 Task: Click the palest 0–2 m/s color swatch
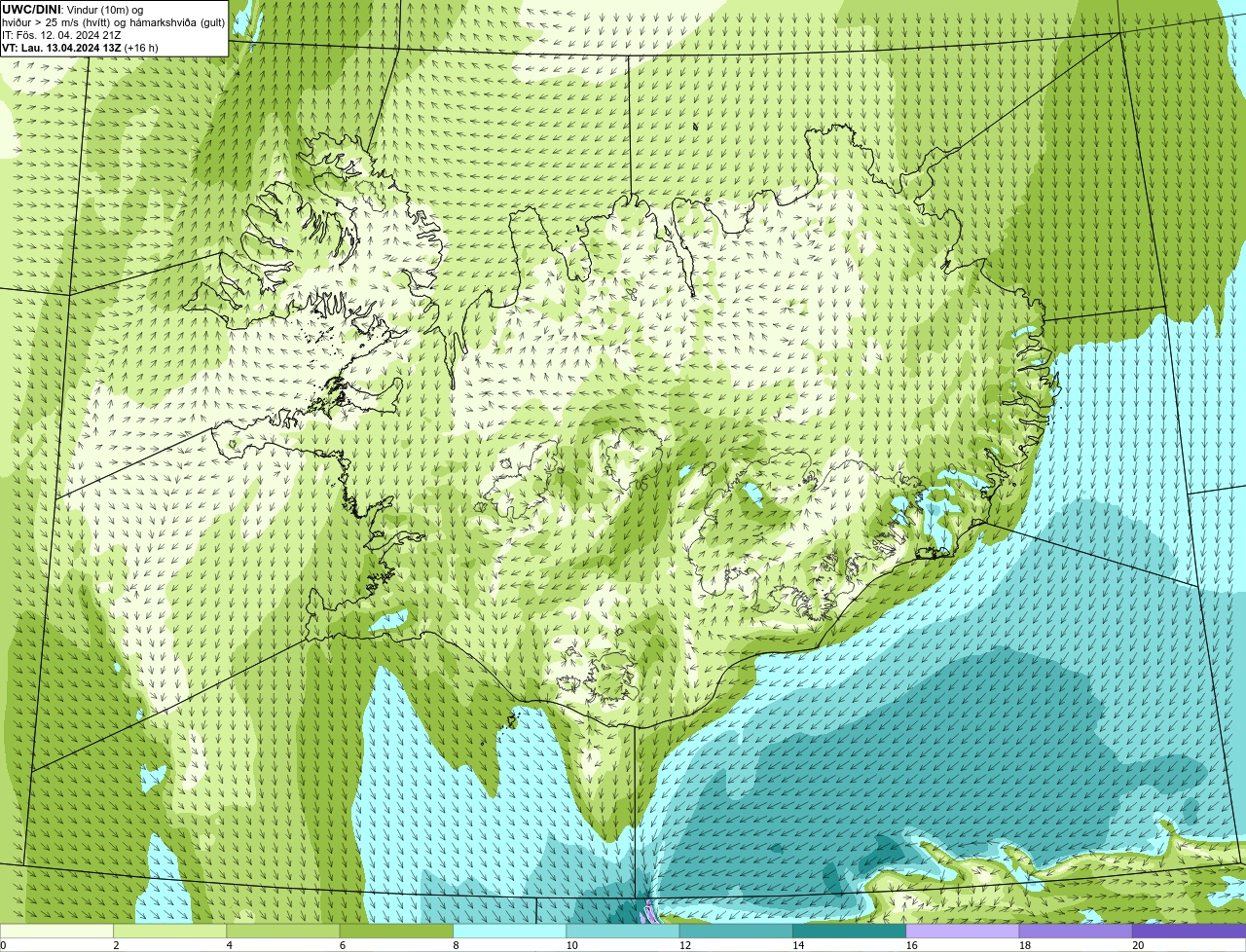tap(56, 931)
